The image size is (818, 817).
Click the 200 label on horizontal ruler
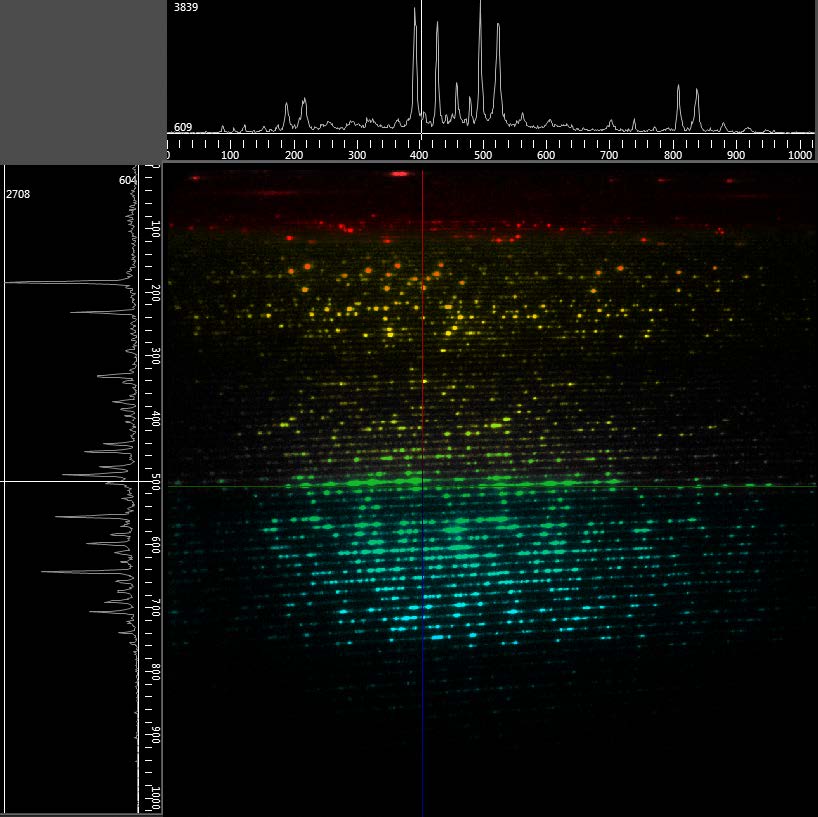tap(294, 155)
